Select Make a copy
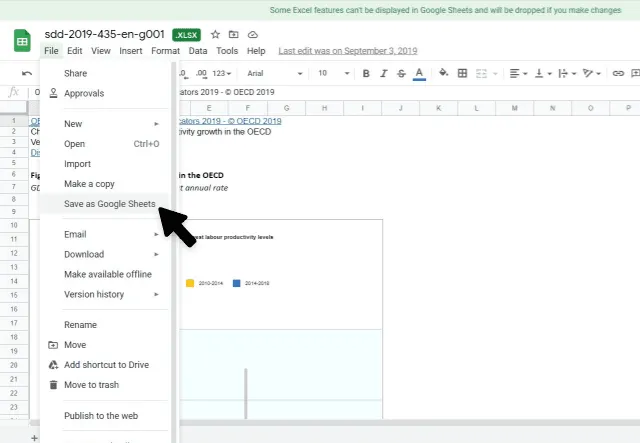Screen dimensions: 640x443 (106, 184)
